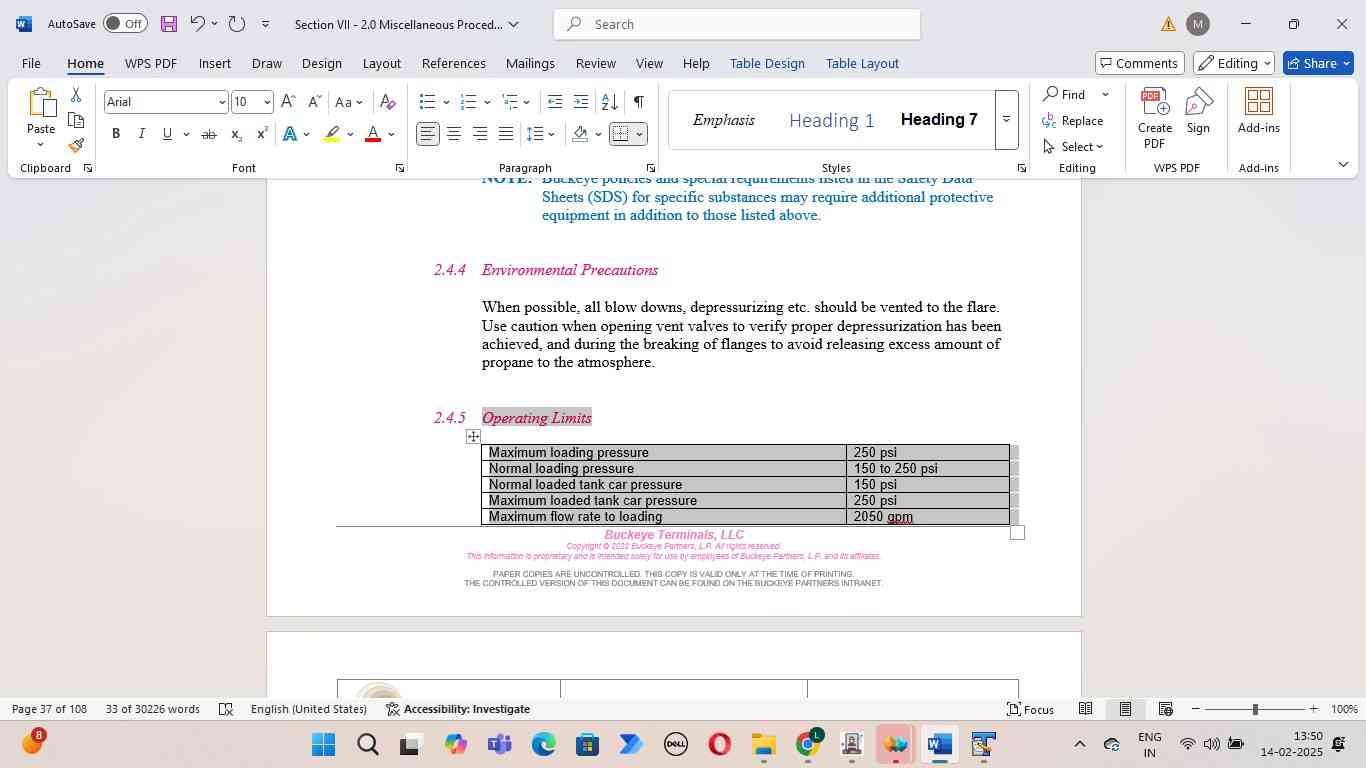The height and width of the screenshot is (768, 1366).
Task: Expand Paste options arrow
Action: [x=41, y=145]
